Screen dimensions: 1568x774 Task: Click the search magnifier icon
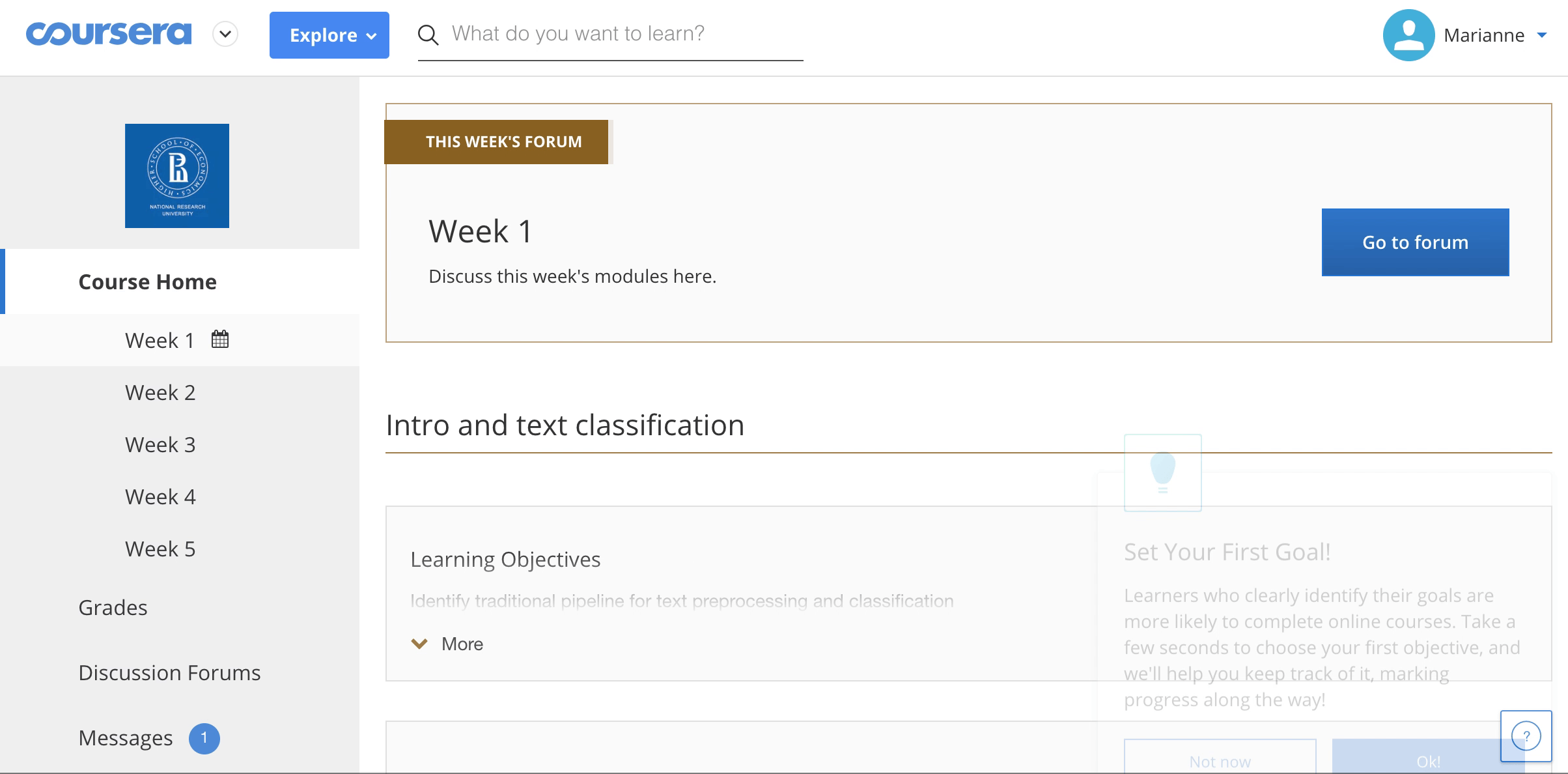pos(428,35)
